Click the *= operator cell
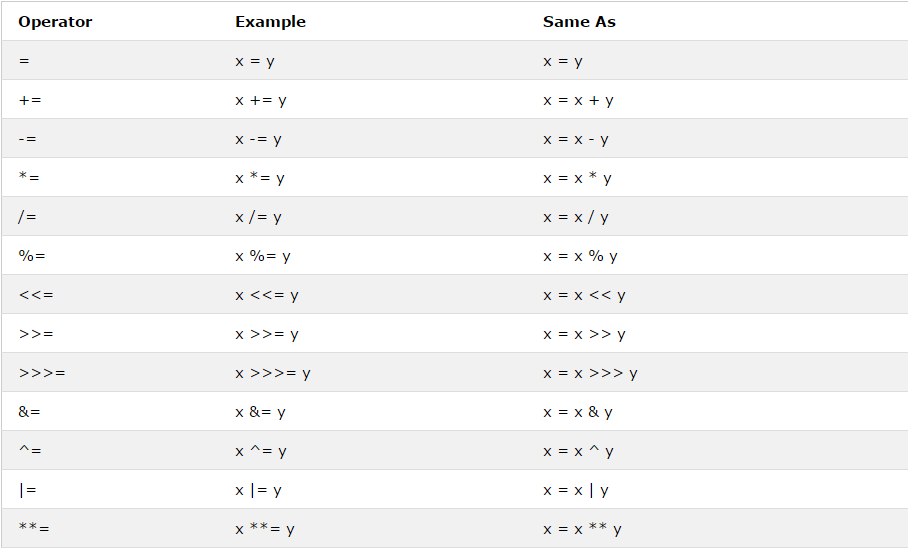This screenshot has height=549, width=908. click(x=29, y=178)
